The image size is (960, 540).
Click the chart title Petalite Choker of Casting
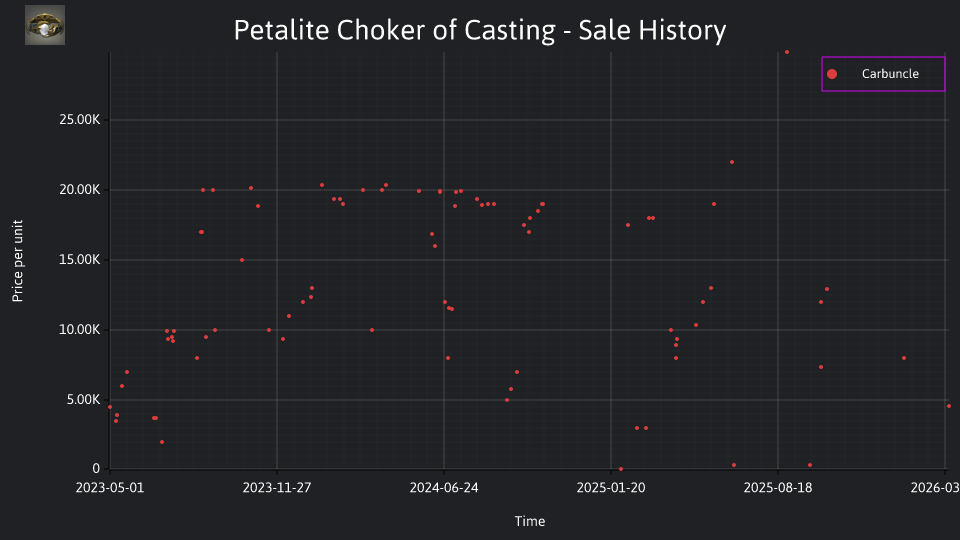click(479, 30)
